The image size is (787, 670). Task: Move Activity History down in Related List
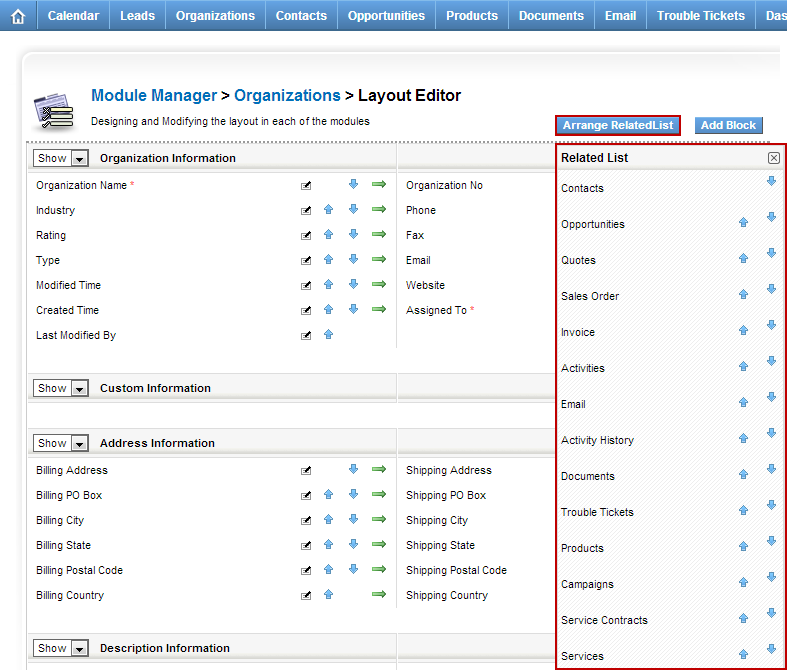tap(771, 433)
